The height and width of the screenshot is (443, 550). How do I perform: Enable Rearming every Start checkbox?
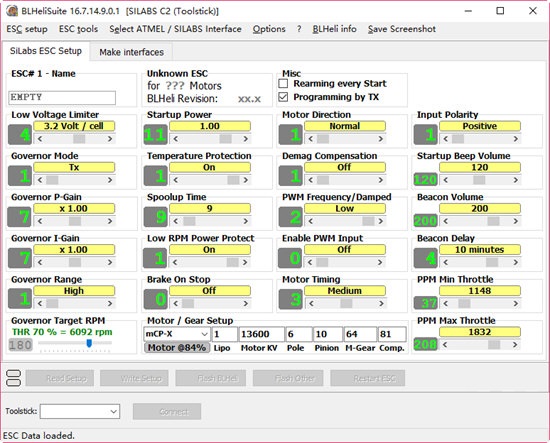pos(283,83)
